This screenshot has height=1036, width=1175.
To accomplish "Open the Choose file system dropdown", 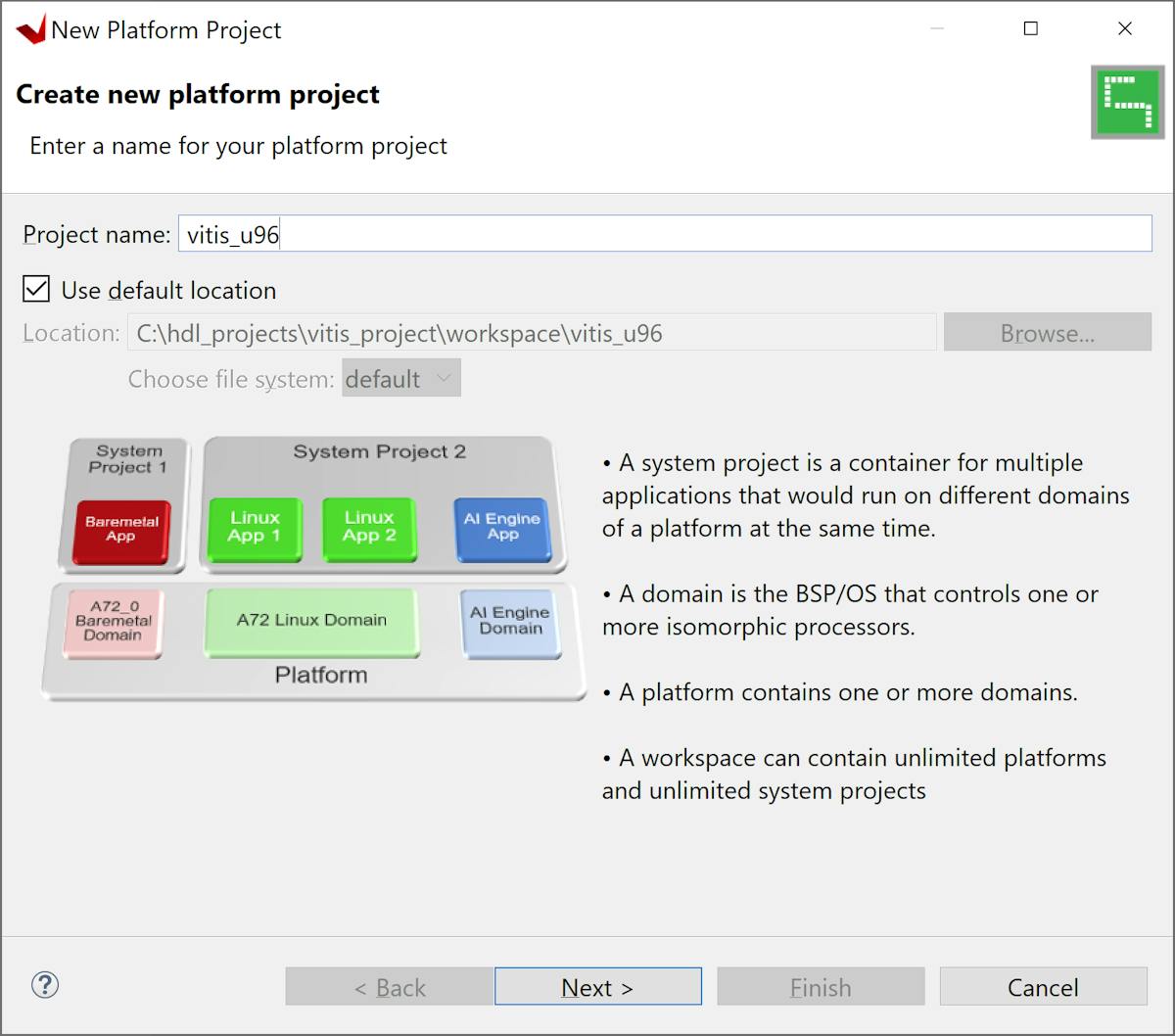I will [400, 379].
